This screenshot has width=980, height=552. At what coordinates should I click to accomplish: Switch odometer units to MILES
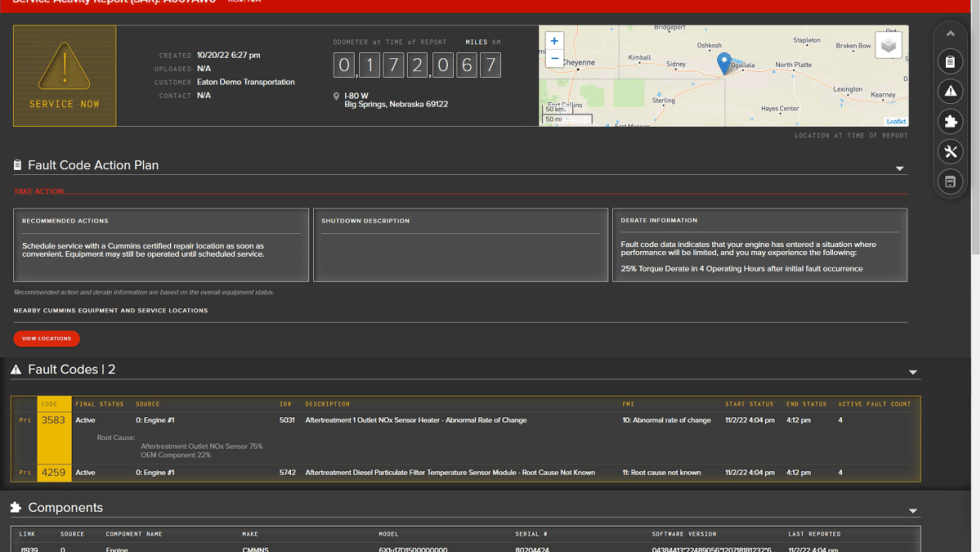pyautogui.click(x=476, y=42)
